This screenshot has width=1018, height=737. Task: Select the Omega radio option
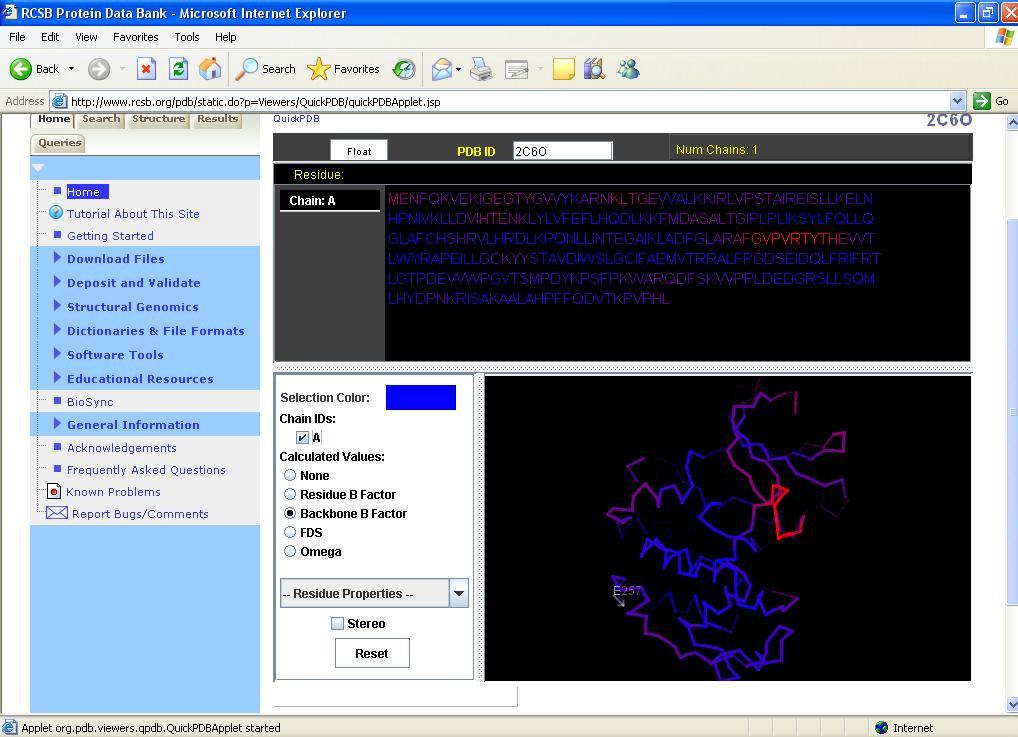point(290,551)
